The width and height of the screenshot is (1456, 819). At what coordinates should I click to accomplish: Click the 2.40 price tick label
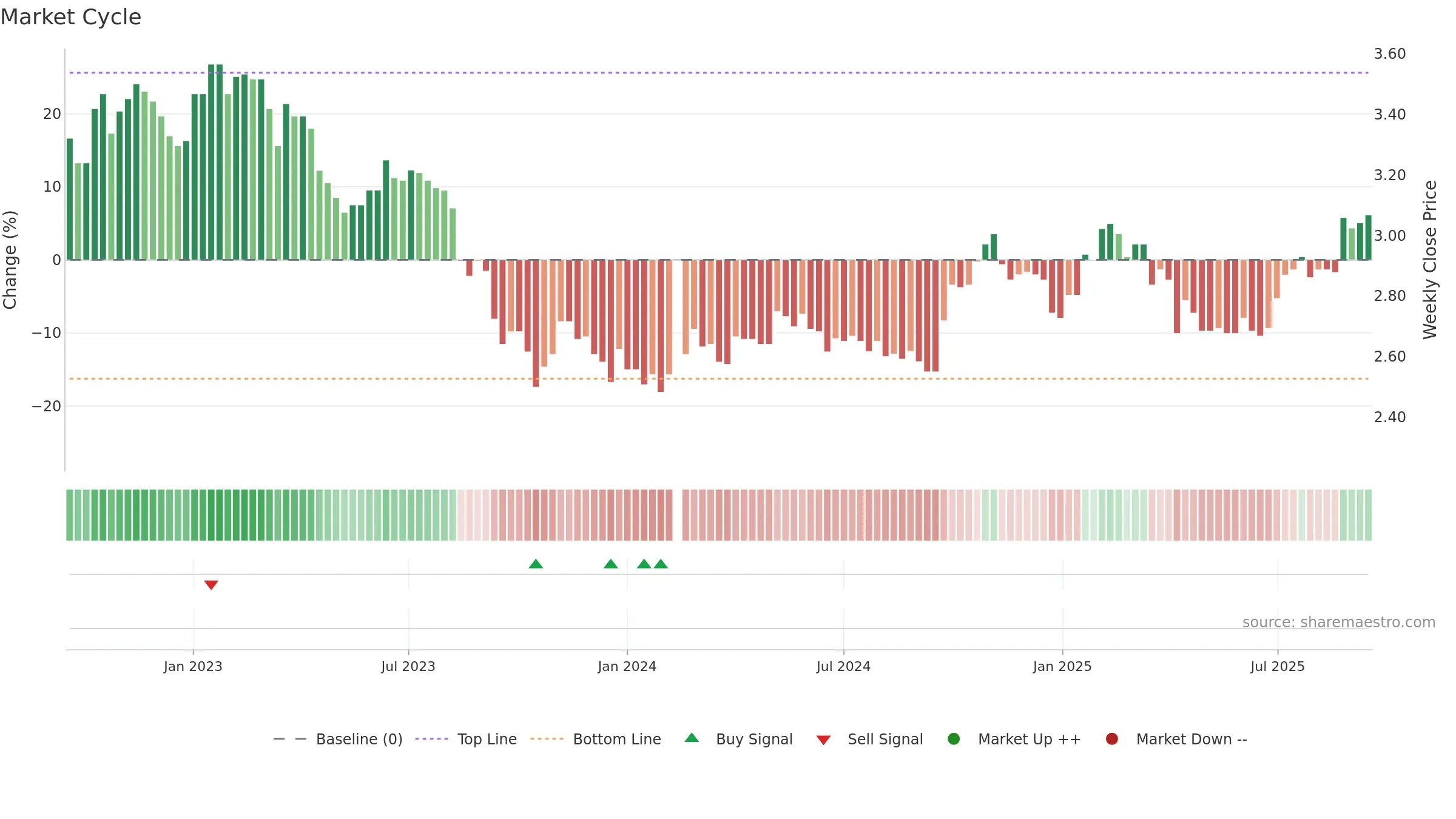point(1390,417)
